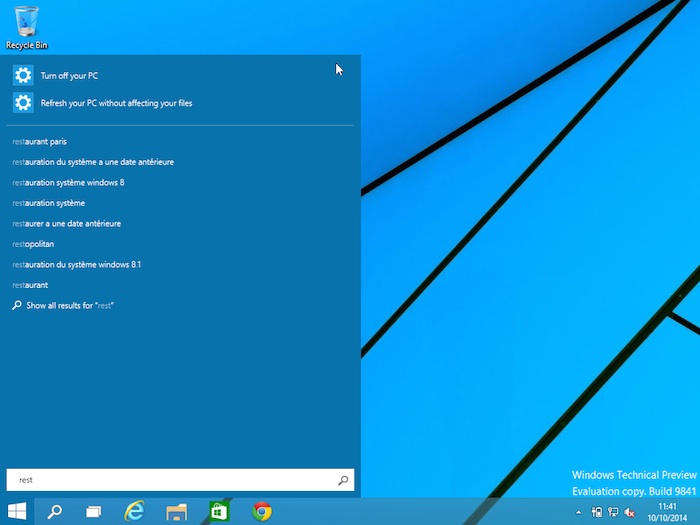The image size is (700, 525).
Task: Launch Google Chrome from the taskbar
Action: (262, 511)
